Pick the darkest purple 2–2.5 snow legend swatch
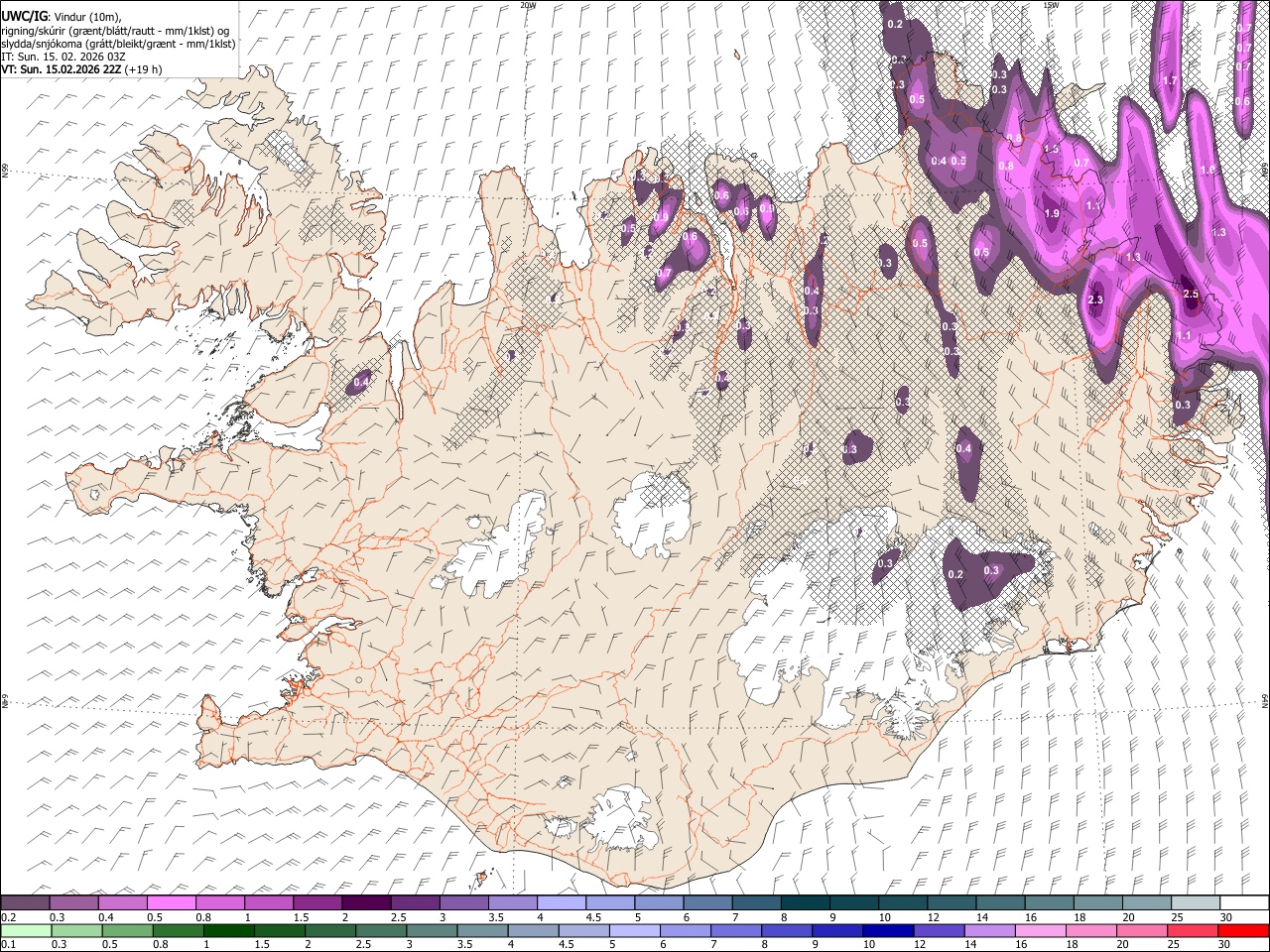The height and width of the screenshot is (952, 1270). (366, 902)
